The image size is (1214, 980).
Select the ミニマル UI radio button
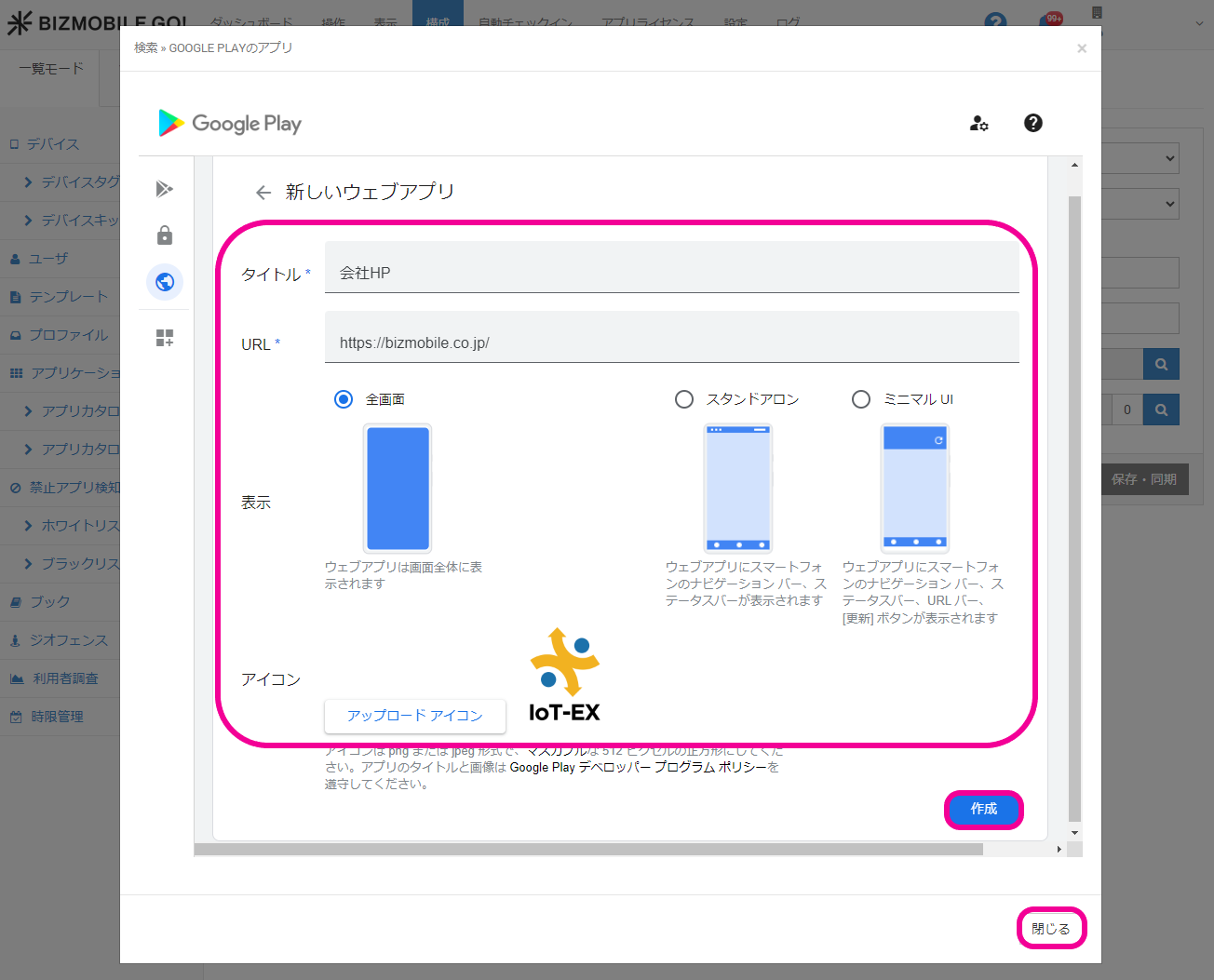pos(861,399)
